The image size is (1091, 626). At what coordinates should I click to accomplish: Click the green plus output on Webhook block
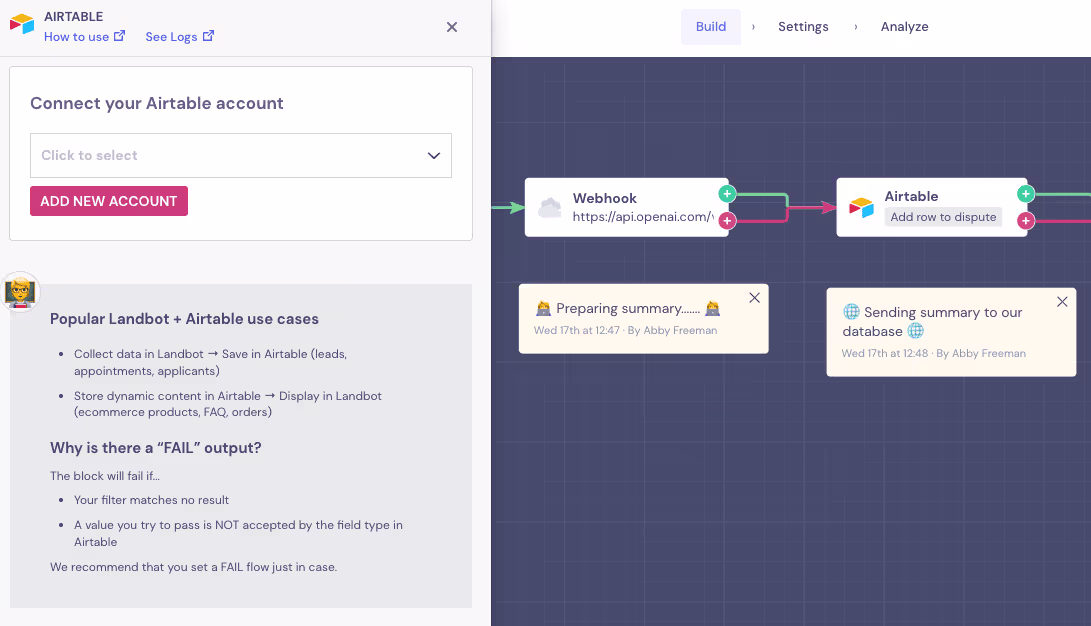pyautogui.click(x=727, y=193)
